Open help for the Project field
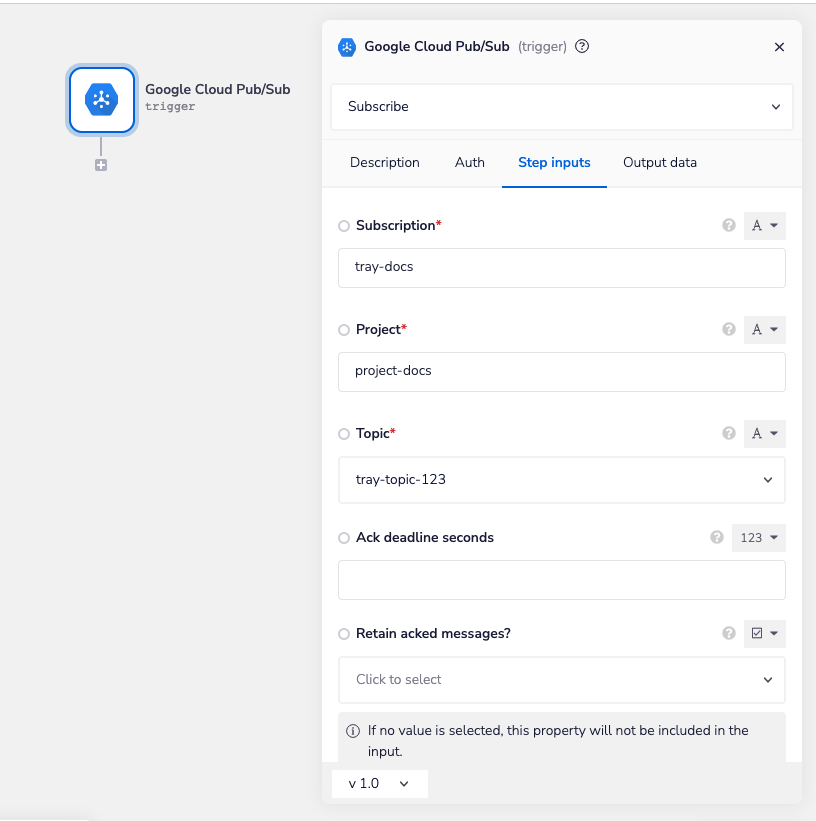 click(729, 329)
